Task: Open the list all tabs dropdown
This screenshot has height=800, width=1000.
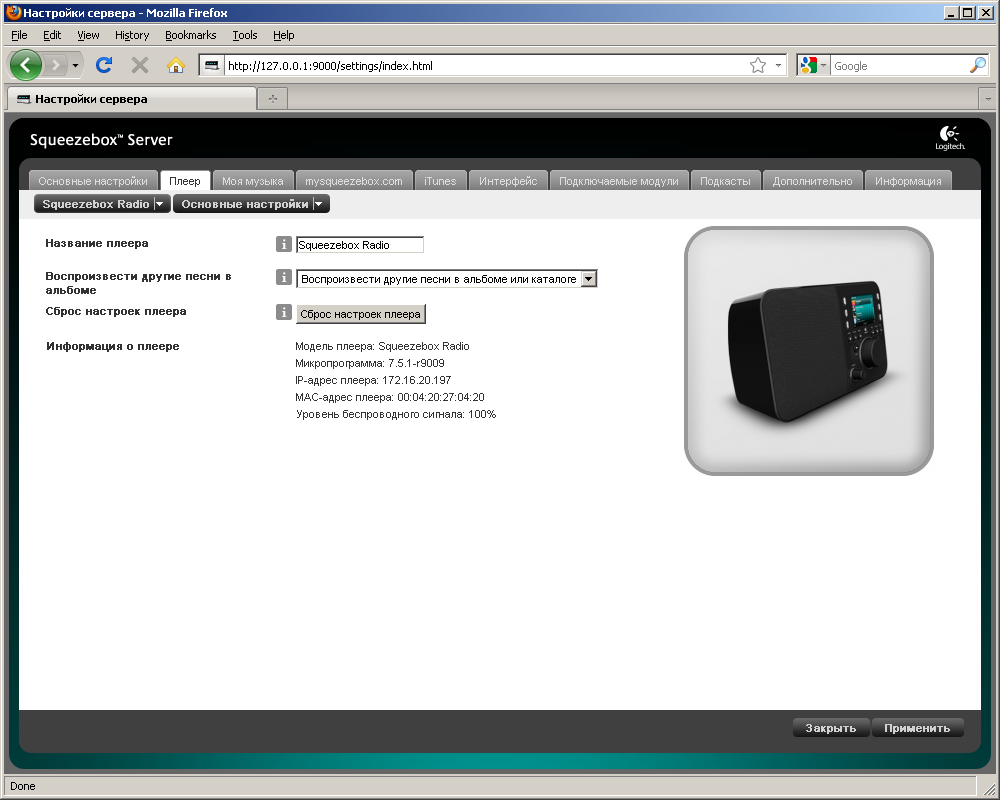Action: pos(988,98)
